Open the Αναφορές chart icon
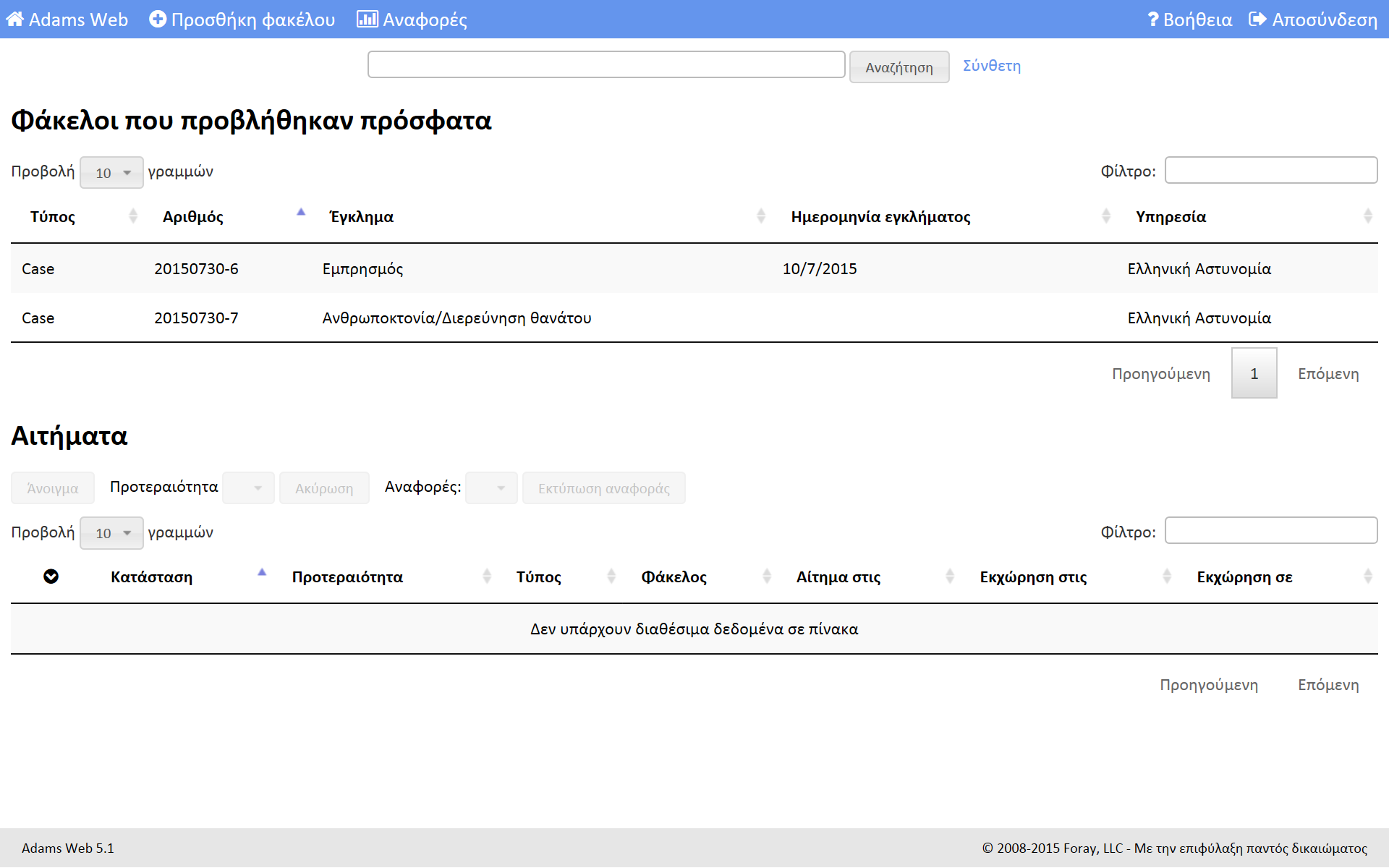This screenshot has width=1389, height=868. [x=367, y=20]
